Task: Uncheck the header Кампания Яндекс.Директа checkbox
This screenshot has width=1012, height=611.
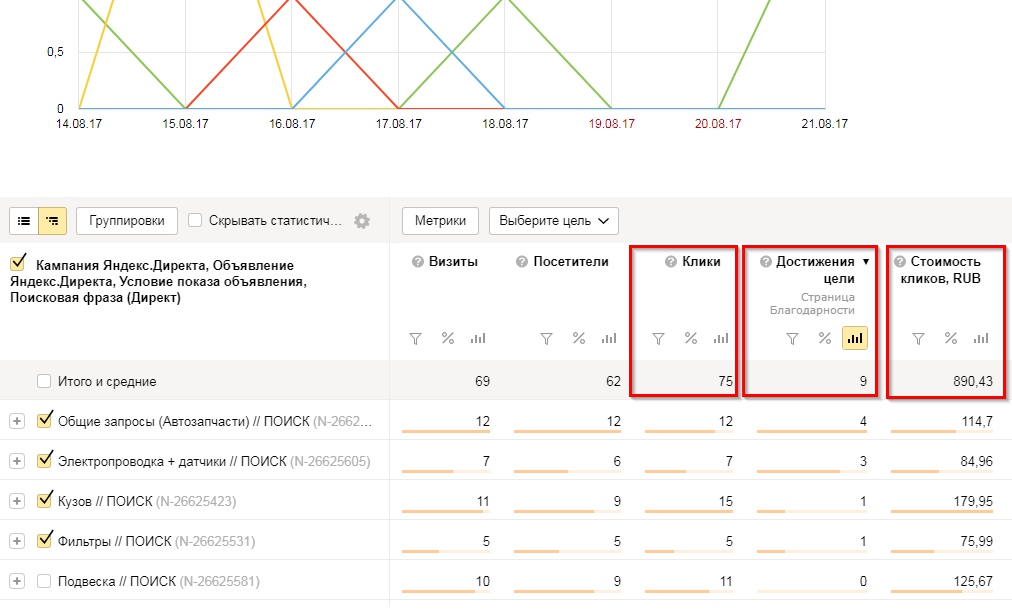Action: (18, 263)
